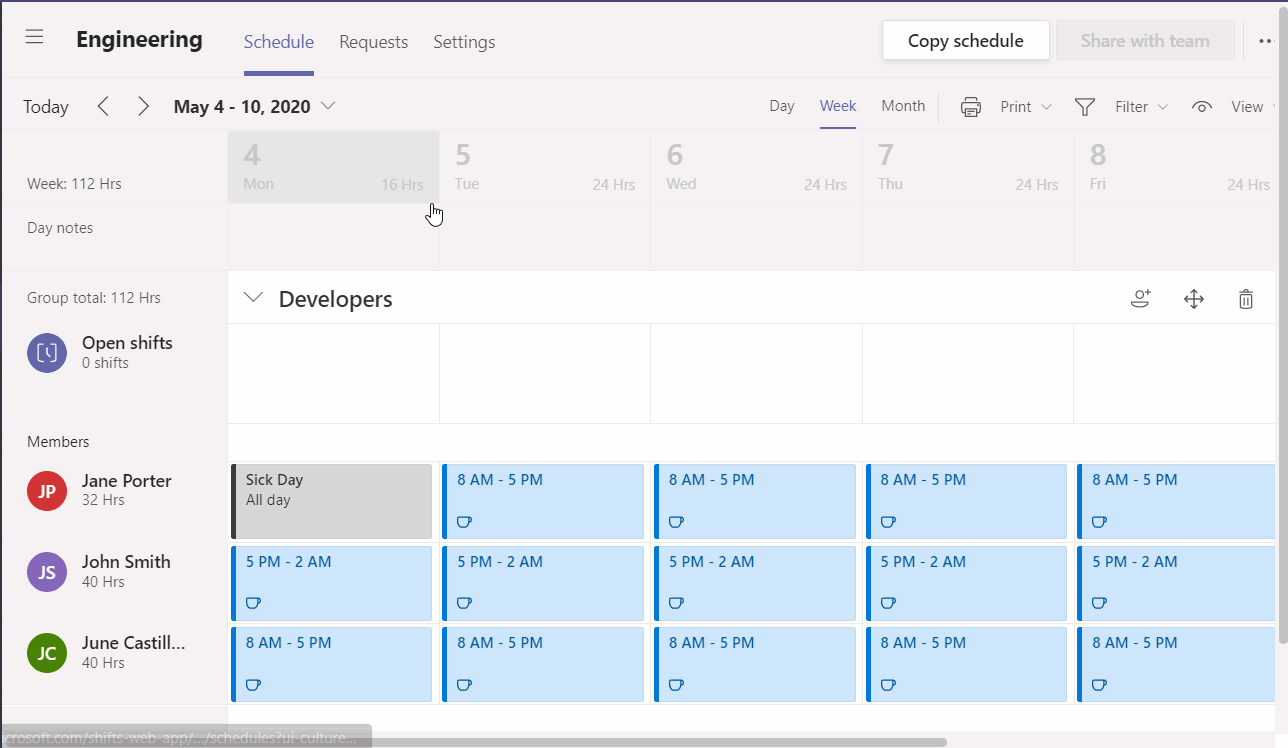Screen dimensions: 1288x748
Task: Open June Castillo's Wednesday 8 AM - 5 PM shift
Action: (755, 664)
